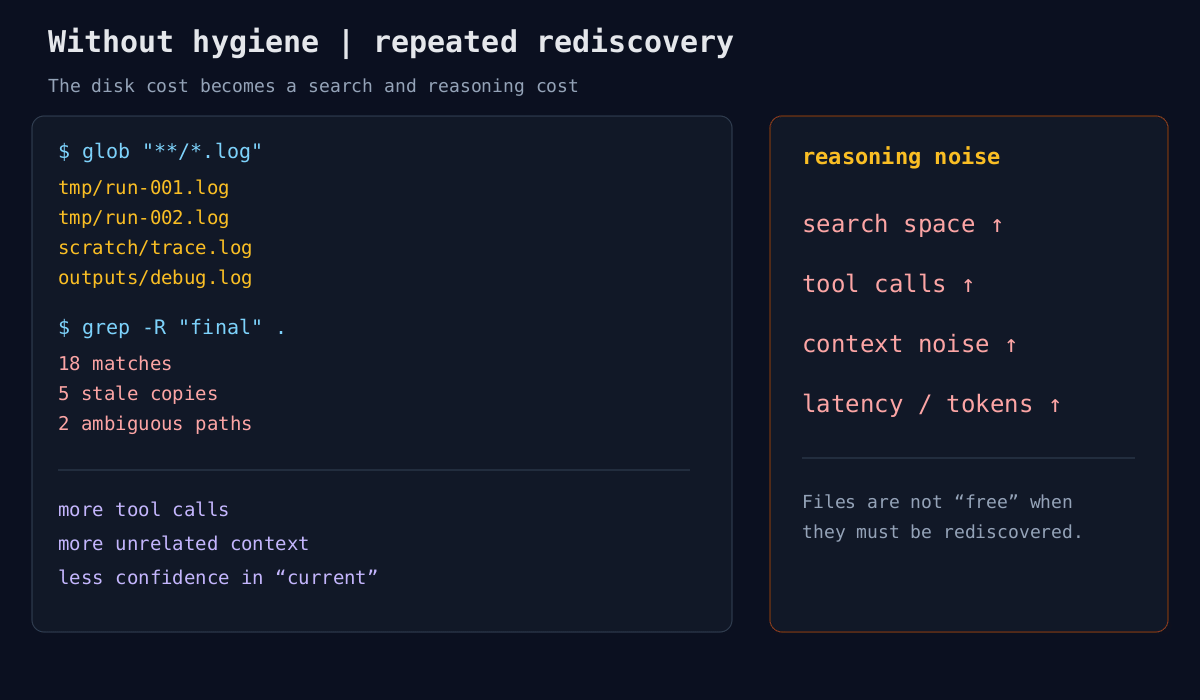
Task: Click the title "Without hygiene | repeated rediscovery"
Action: (x=391, y=43)
